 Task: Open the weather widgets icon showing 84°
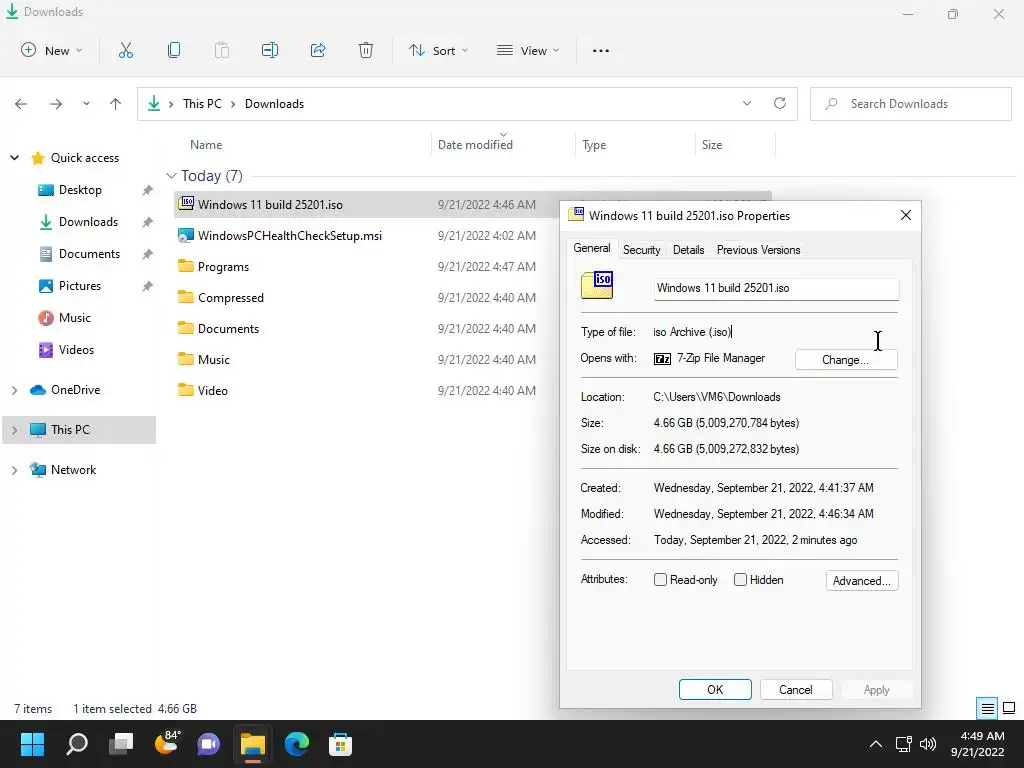(x=167, y=743)
